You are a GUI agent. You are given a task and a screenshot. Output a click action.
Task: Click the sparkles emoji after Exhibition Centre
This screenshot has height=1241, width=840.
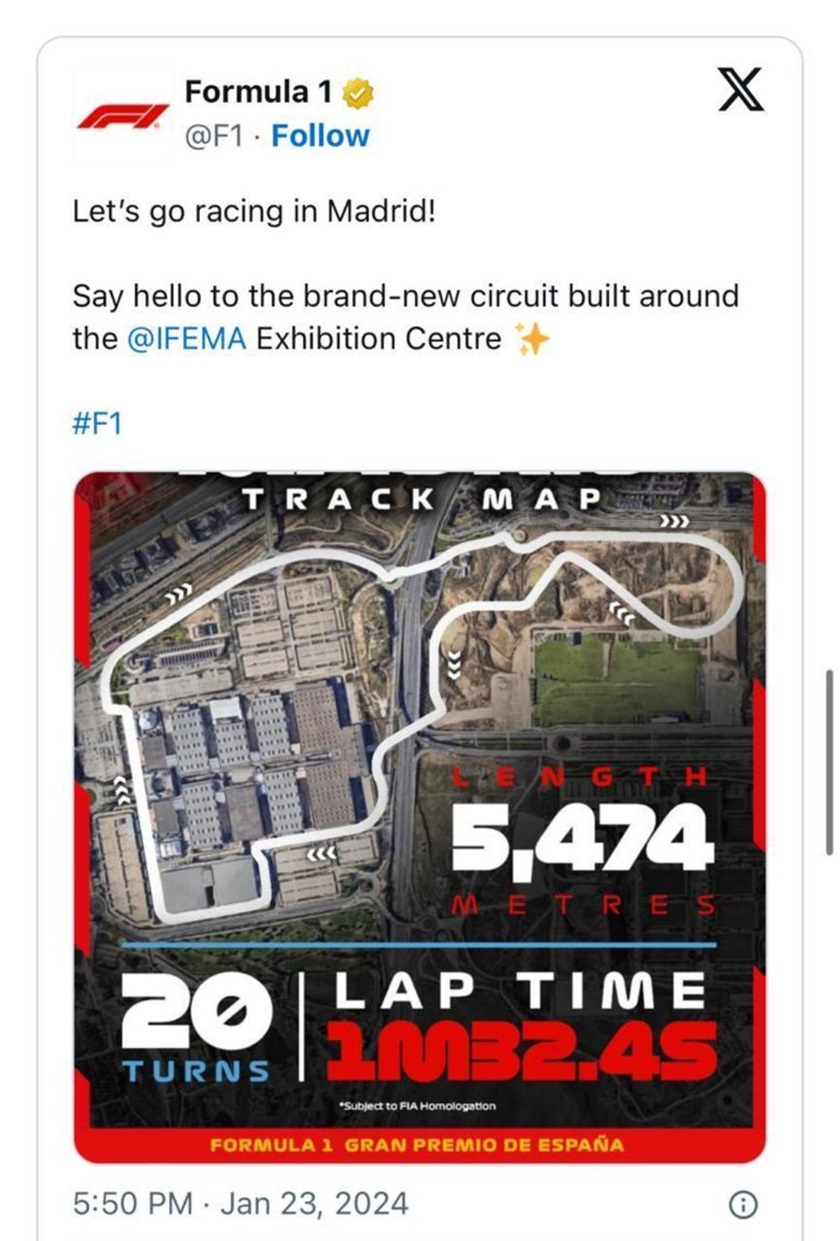coord(530,340)
